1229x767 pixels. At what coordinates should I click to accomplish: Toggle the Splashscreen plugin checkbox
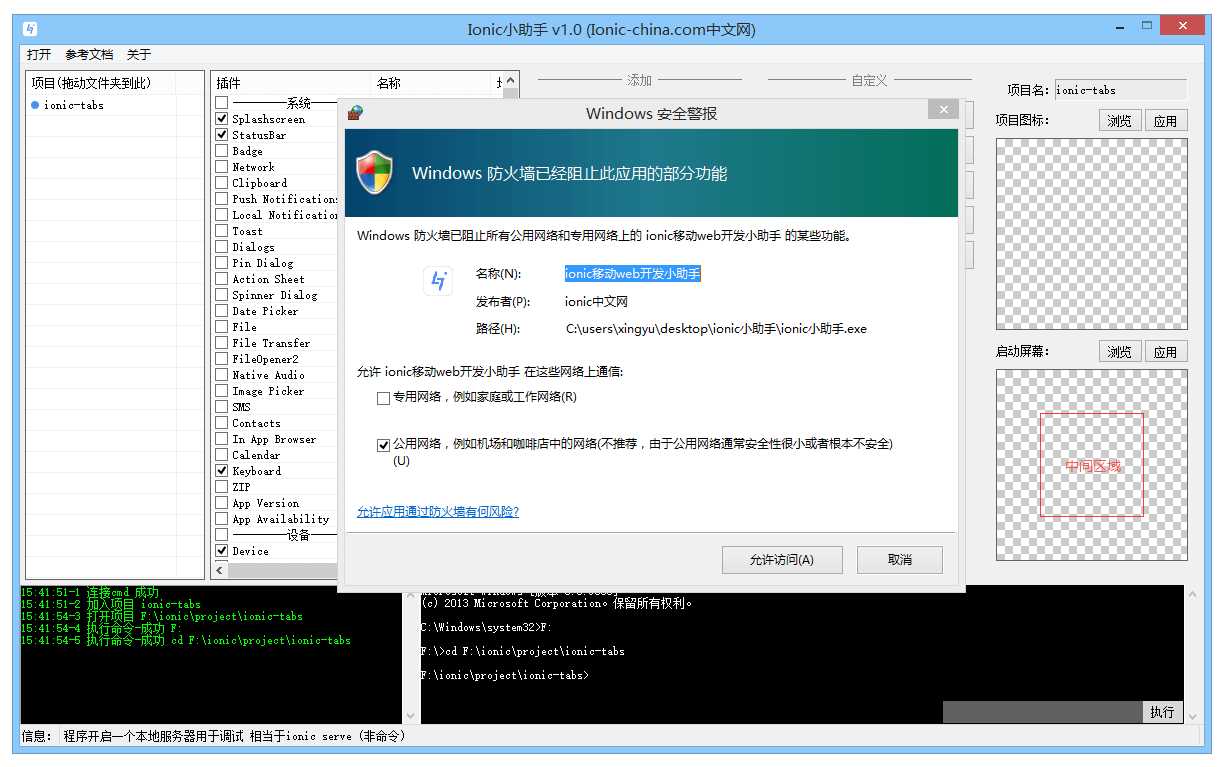(222, 119)
